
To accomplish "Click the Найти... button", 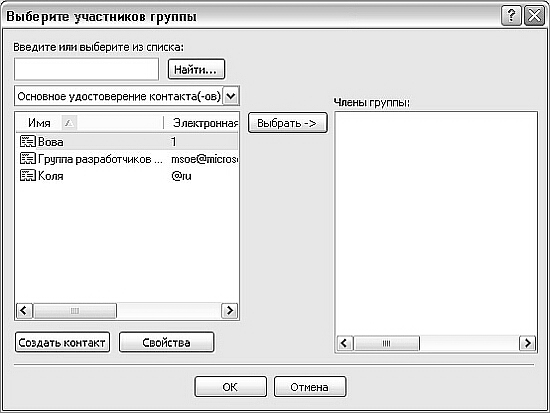I will tap(196, 69).
